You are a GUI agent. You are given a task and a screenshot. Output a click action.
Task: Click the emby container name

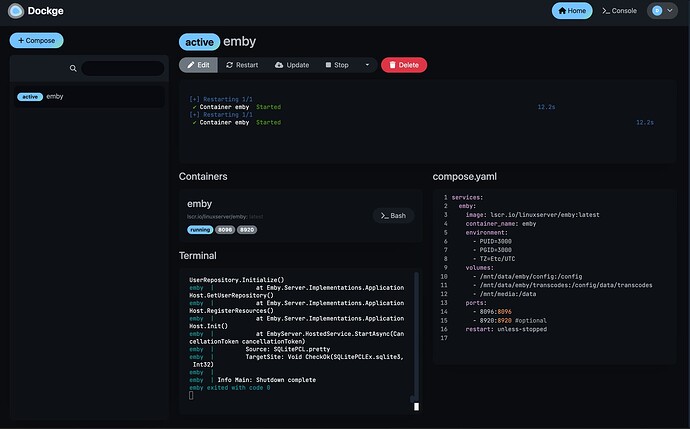click(x=199, y=204)
